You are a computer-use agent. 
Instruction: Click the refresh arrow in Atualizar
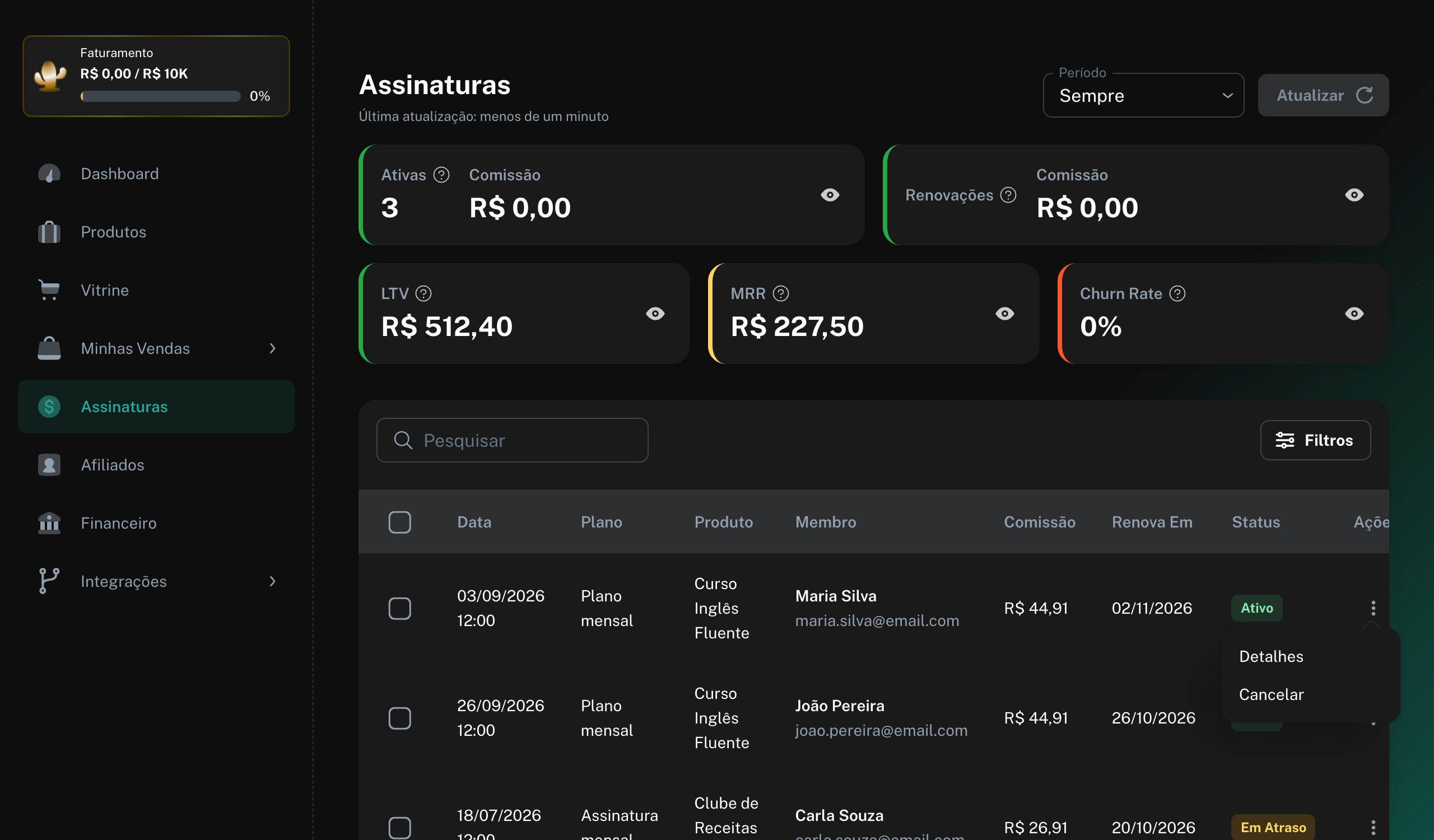(1365, 95)
